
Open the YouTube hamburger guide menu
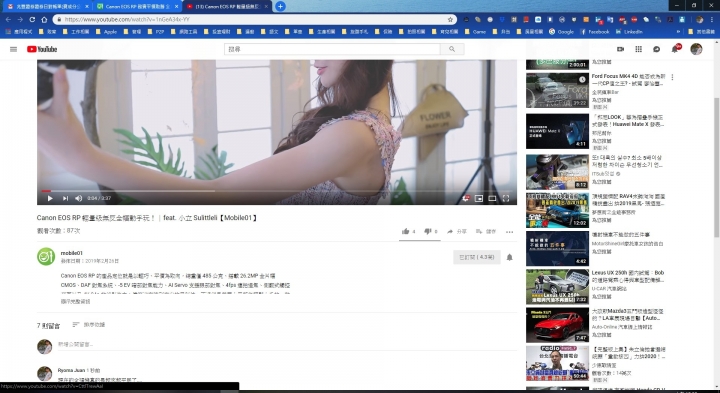pos(13,49)
